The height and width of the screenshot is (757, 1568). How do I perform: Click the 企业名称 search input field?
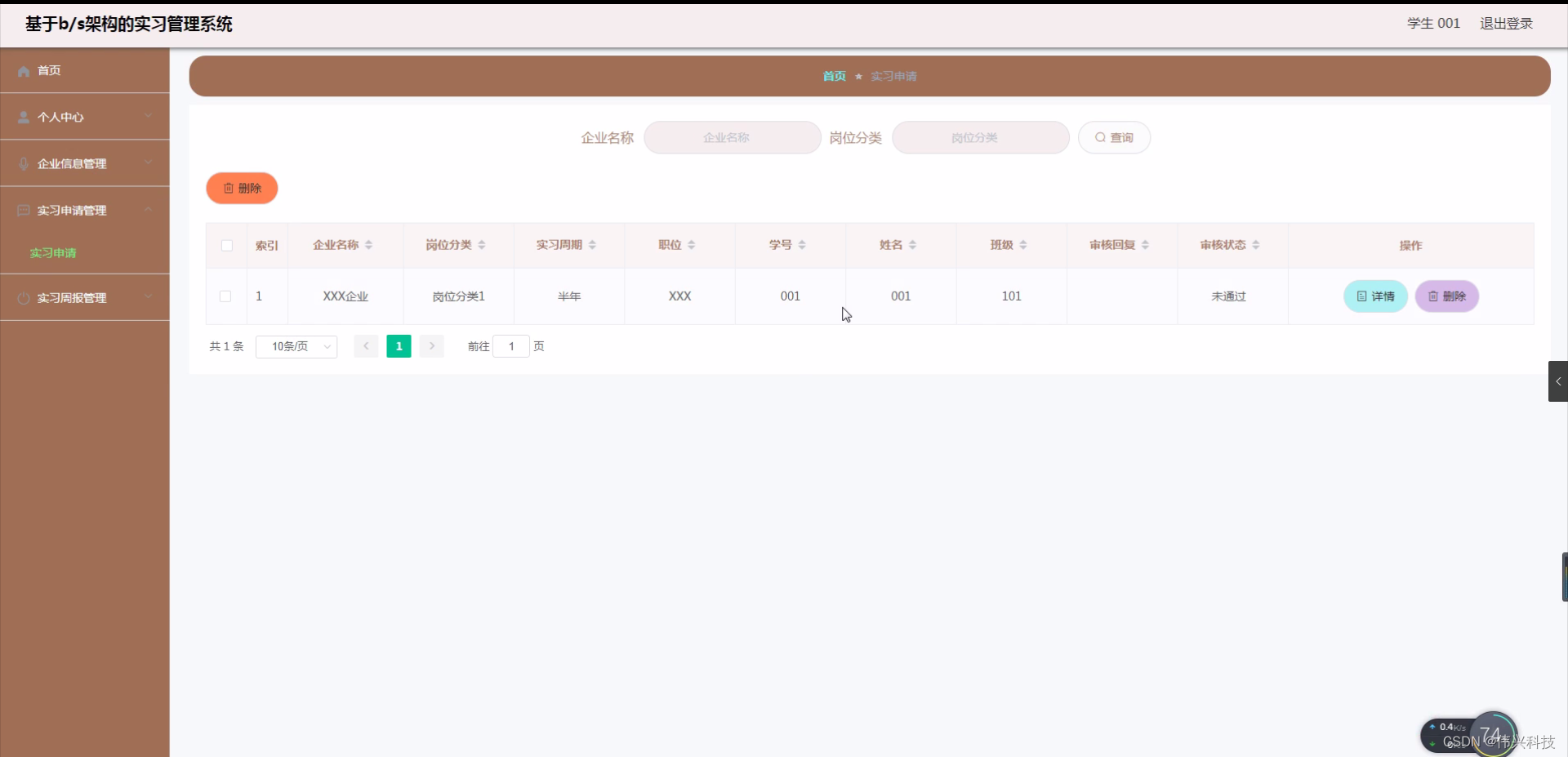(733, 137)
